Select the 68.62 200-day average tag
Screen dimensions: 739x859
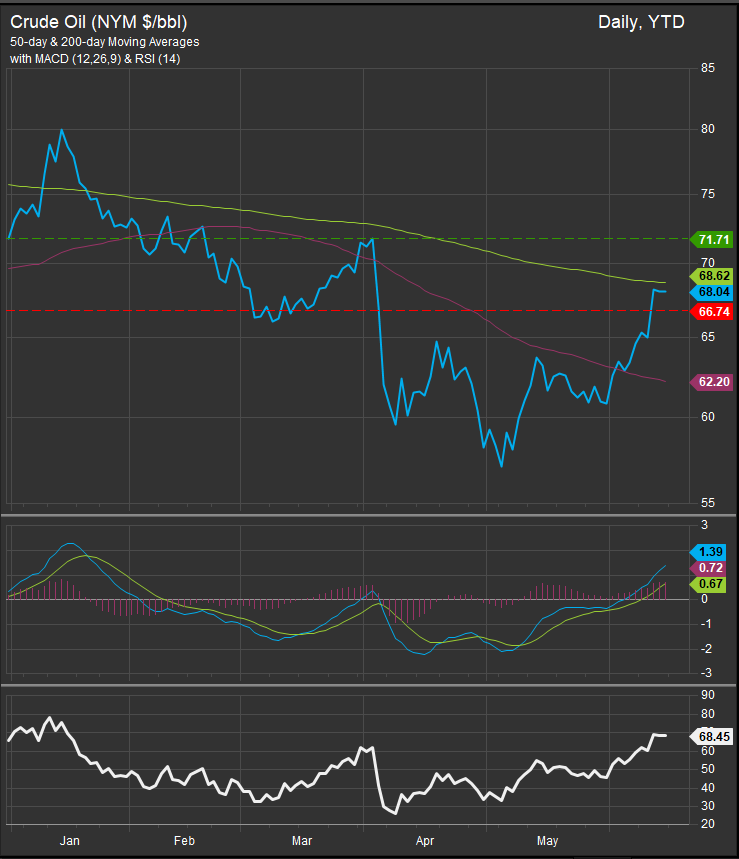click(712, 275)
